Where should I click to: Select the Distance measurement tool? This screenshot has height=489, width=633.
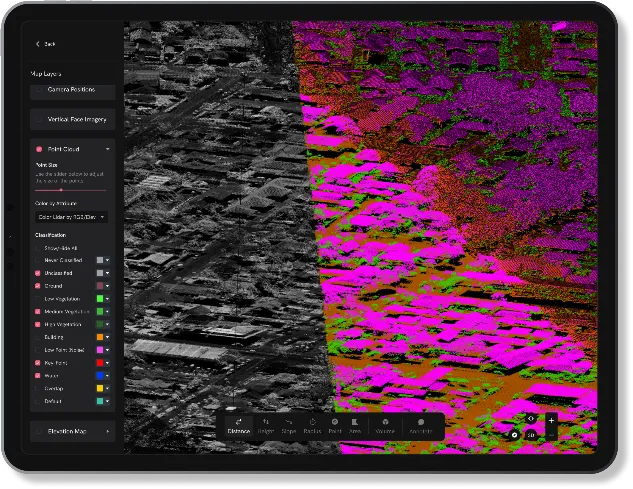coord(238,425)
